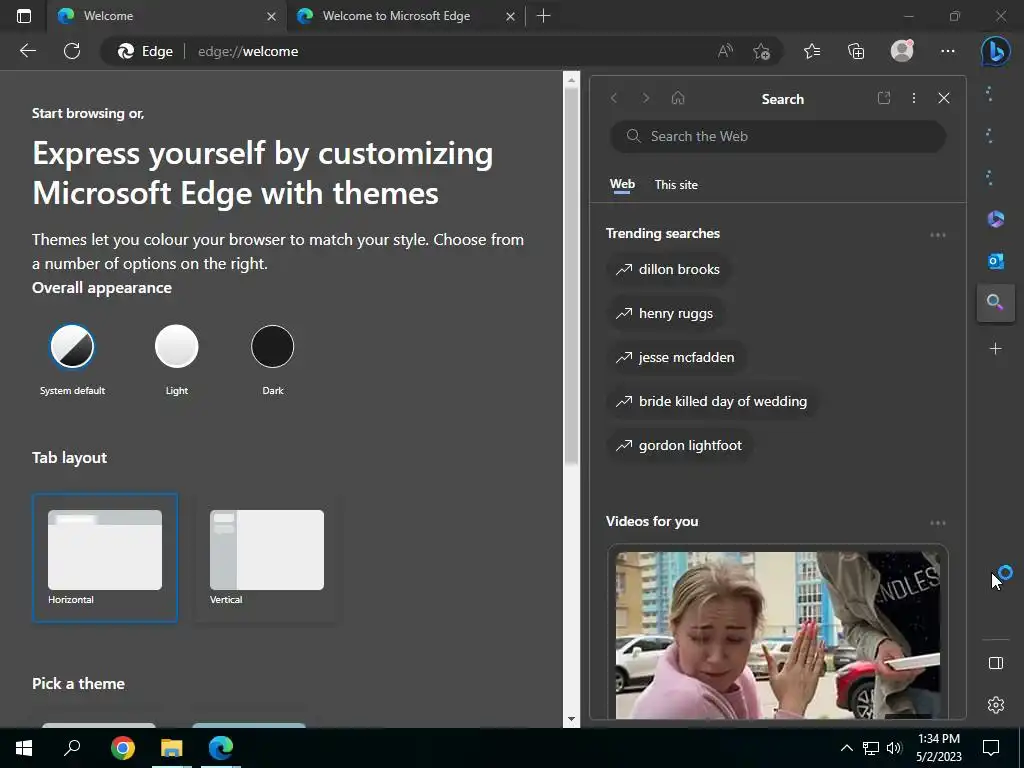Search trending topic gordon lightfoot
Screen dimensions: 1024x768
(679, 445)
